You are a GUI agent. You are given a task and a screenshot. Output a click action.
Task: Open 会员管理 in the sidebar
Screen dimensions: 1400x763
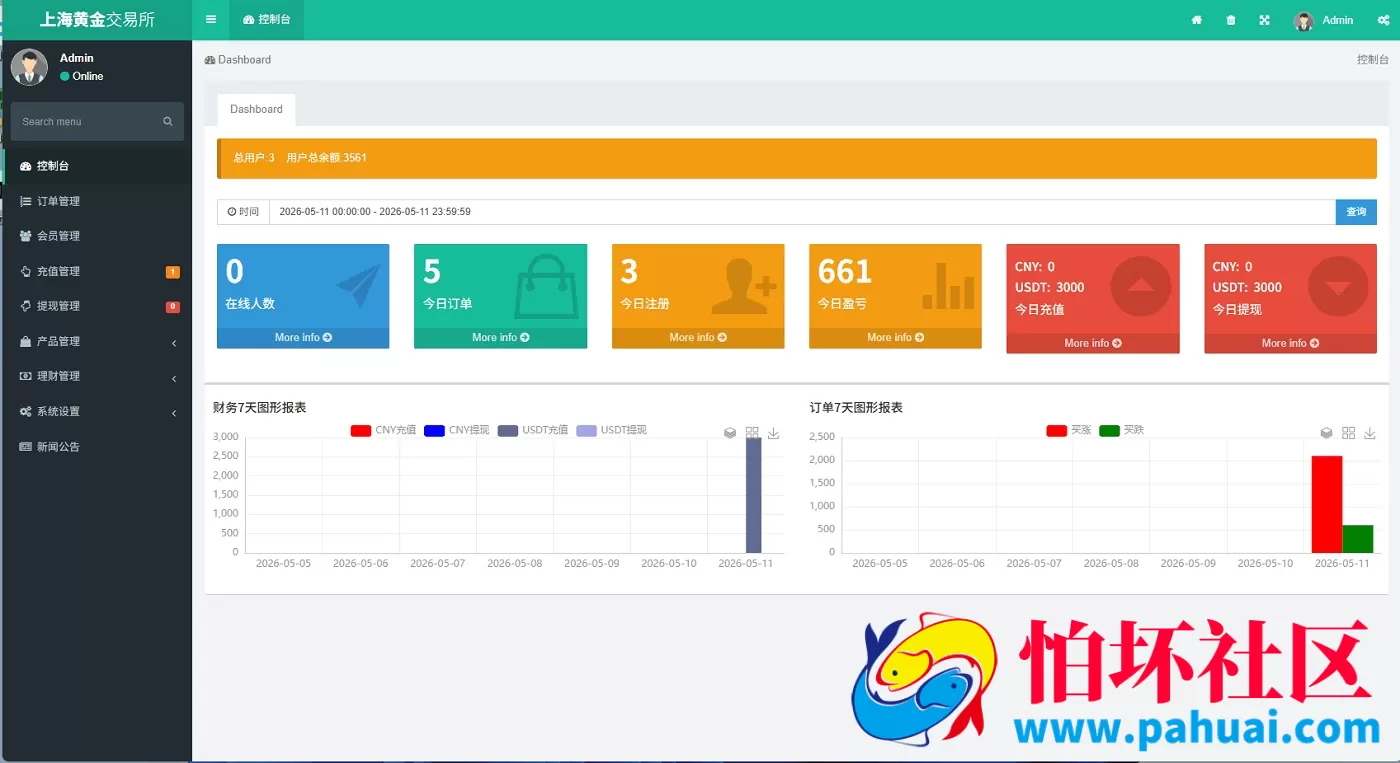click(96, 236)
